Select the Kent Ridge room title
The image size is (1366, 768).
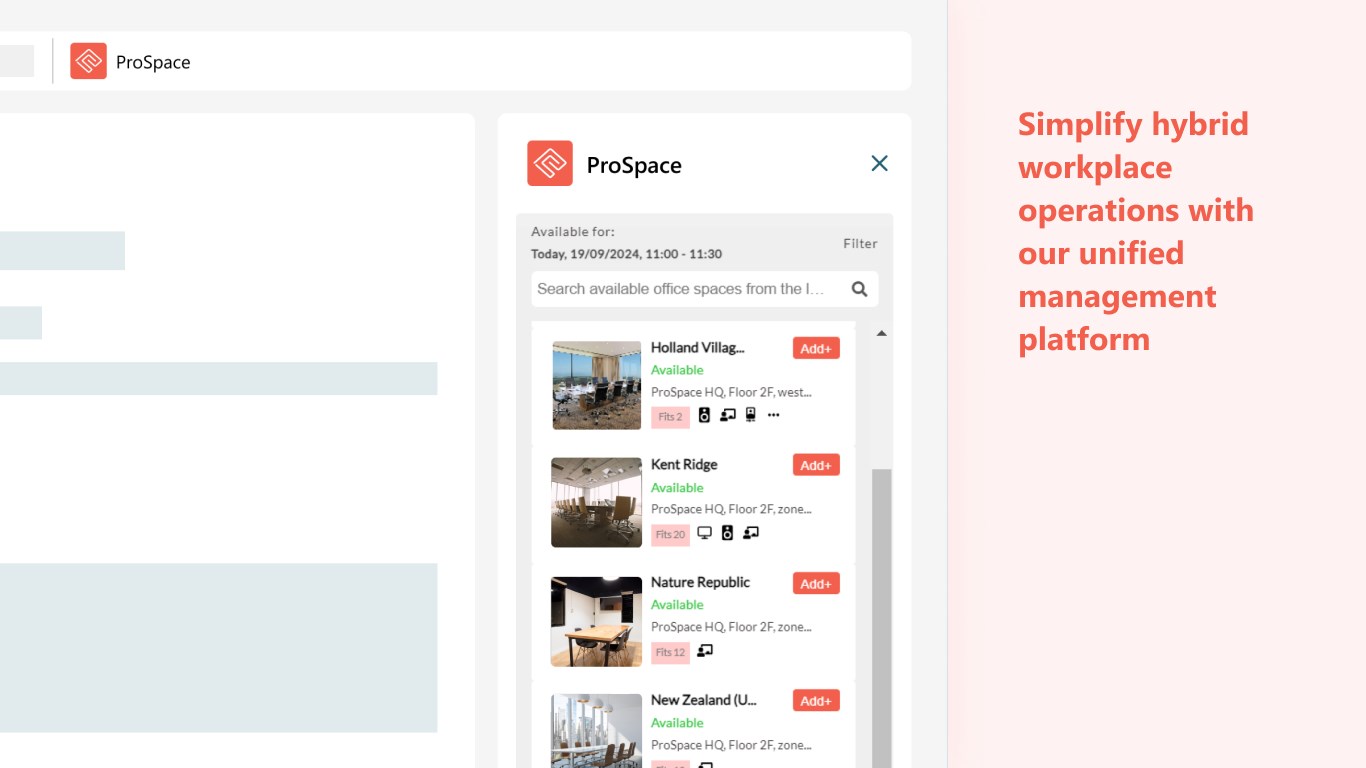(x=684, y=465)
